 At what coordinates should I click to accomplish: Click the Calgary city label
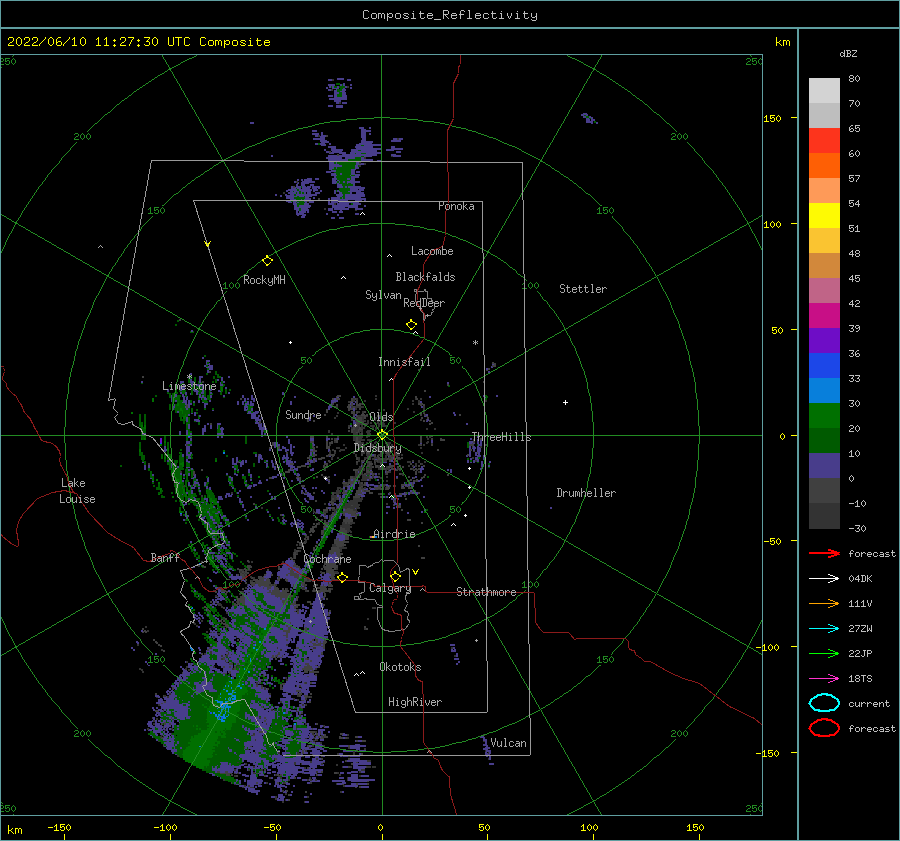[x=390, y=588]
